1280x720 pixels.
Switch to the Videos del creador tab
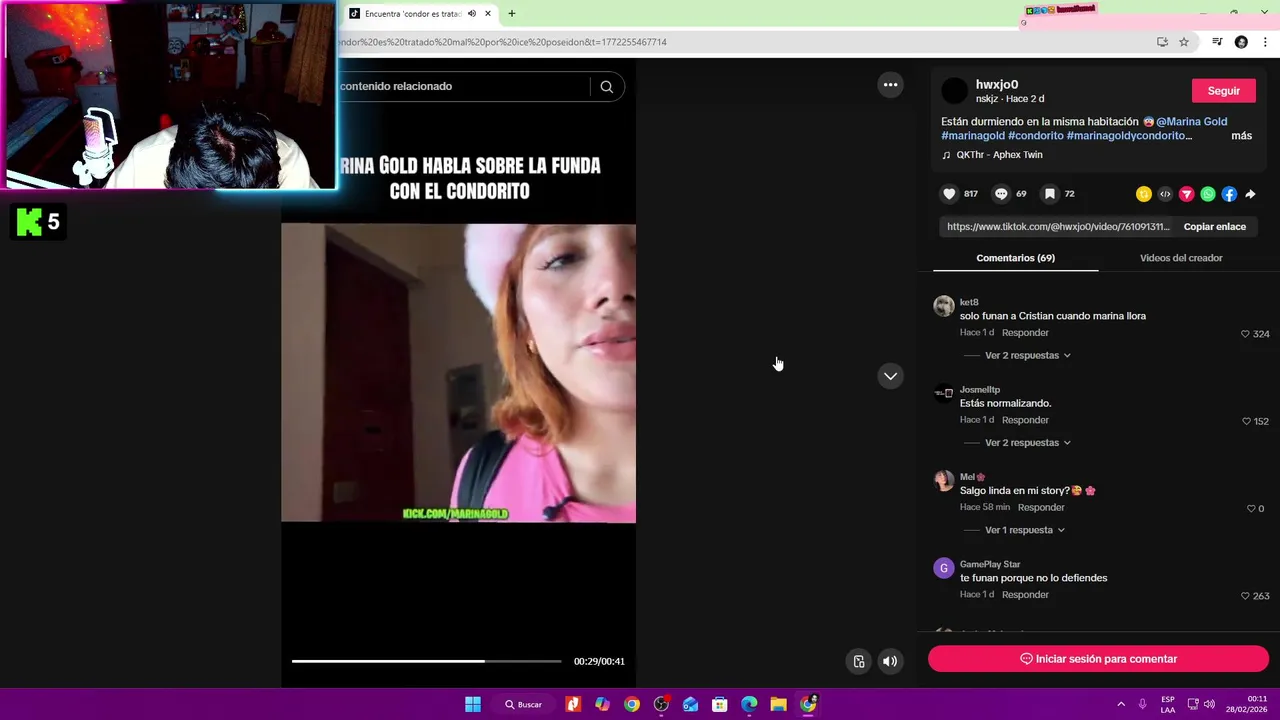pyautogui.click(x=1181, y=258)
